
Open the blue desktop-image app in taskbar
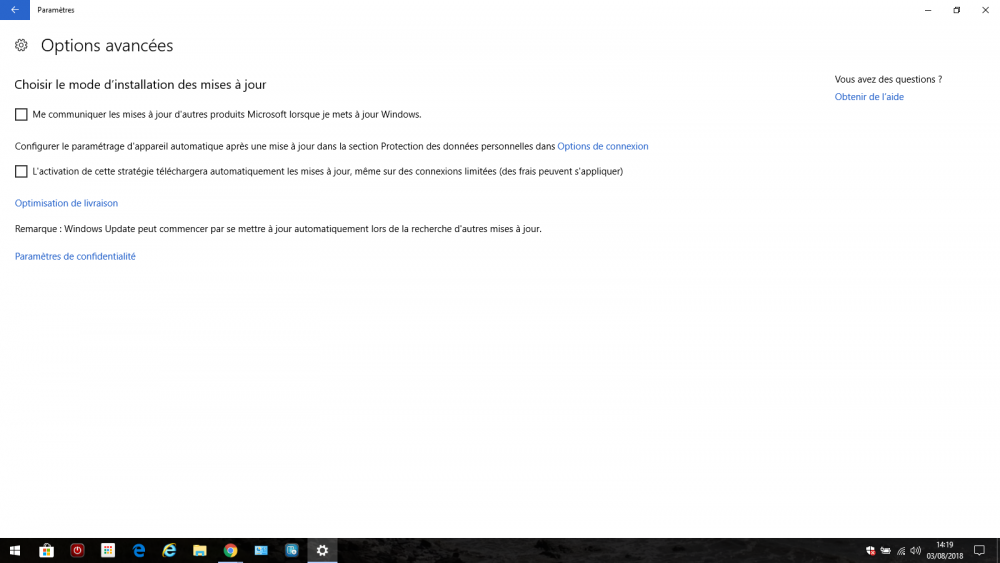(261, 550)
